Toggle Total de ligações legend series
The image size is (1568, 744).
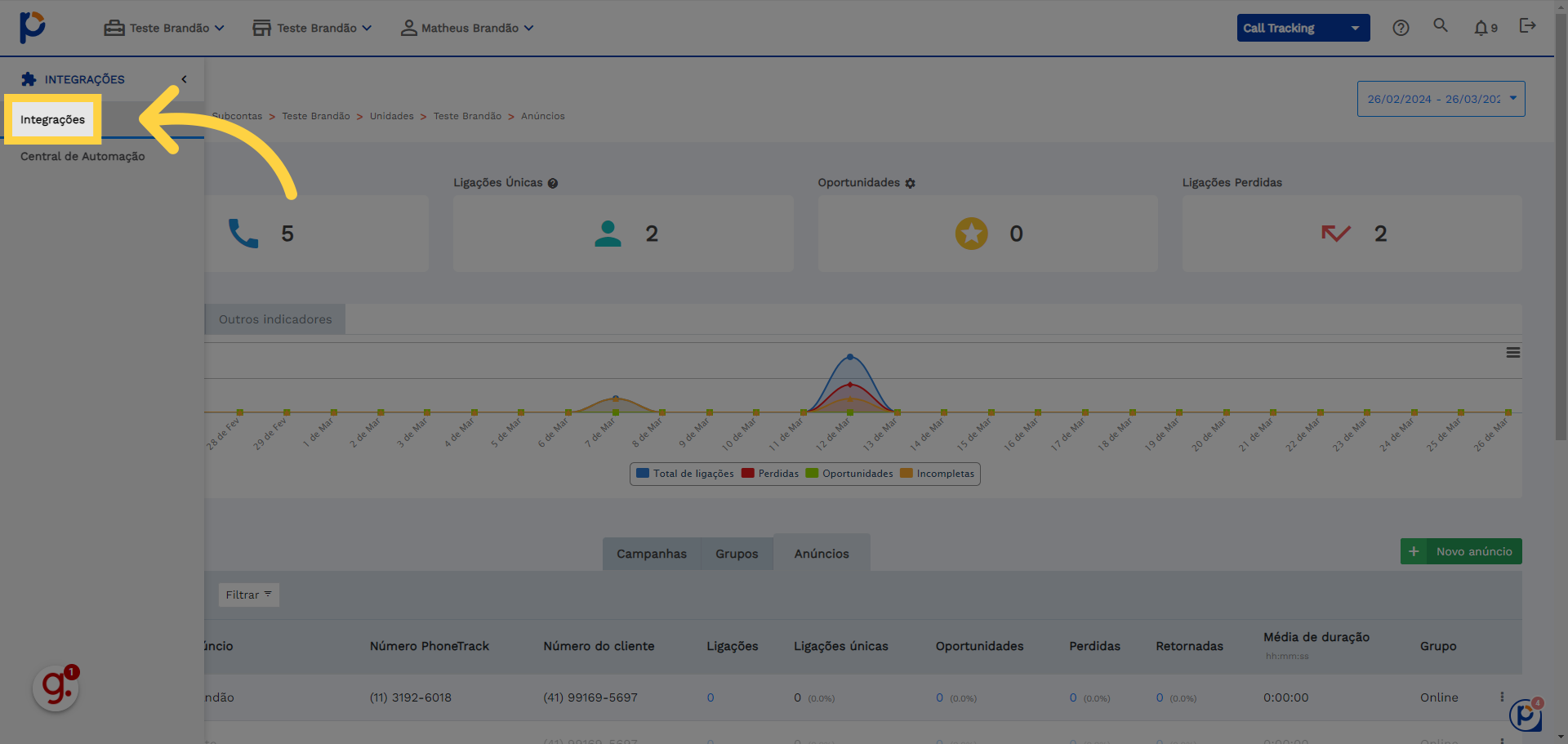684,474
